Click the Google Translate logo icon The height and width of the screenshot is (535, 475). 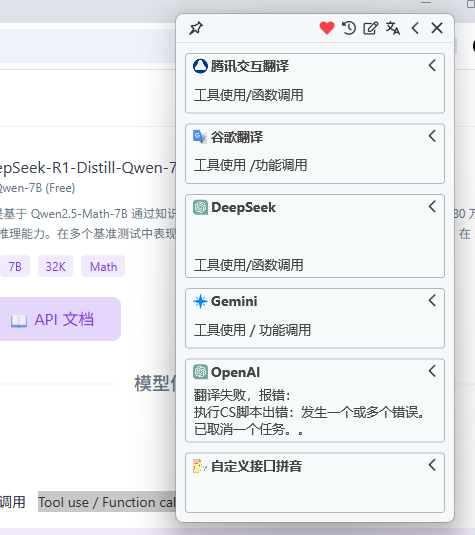(x=200, y=137)
